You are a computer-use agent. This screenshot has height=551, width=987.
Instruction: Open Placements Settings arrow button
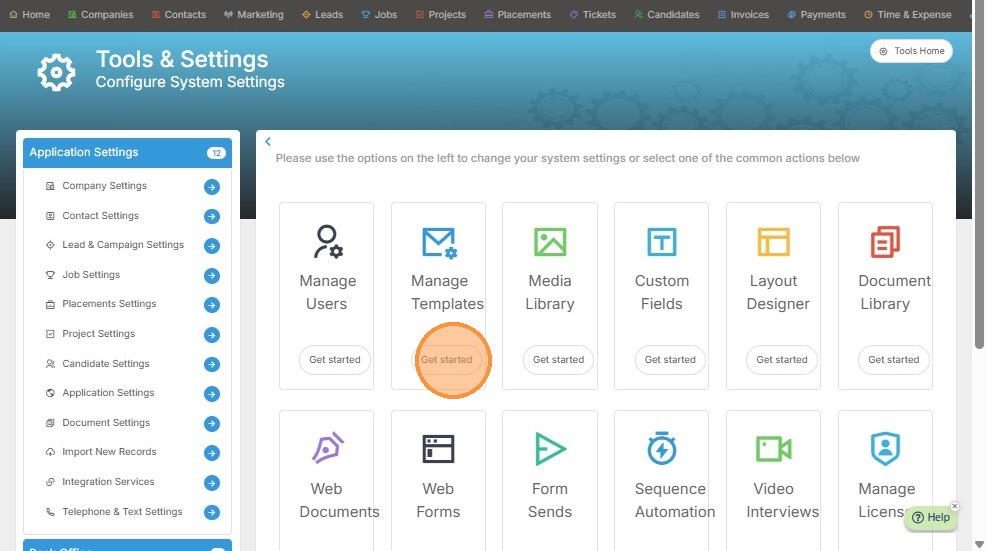point(212,305)
